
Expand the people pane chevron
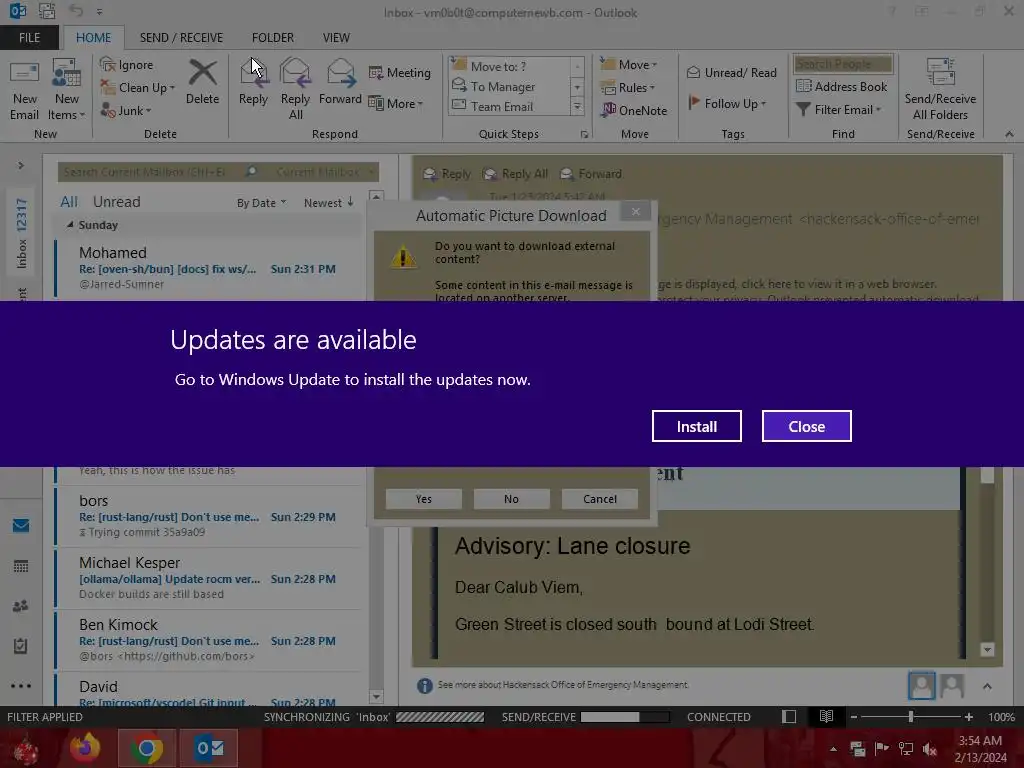987,686
